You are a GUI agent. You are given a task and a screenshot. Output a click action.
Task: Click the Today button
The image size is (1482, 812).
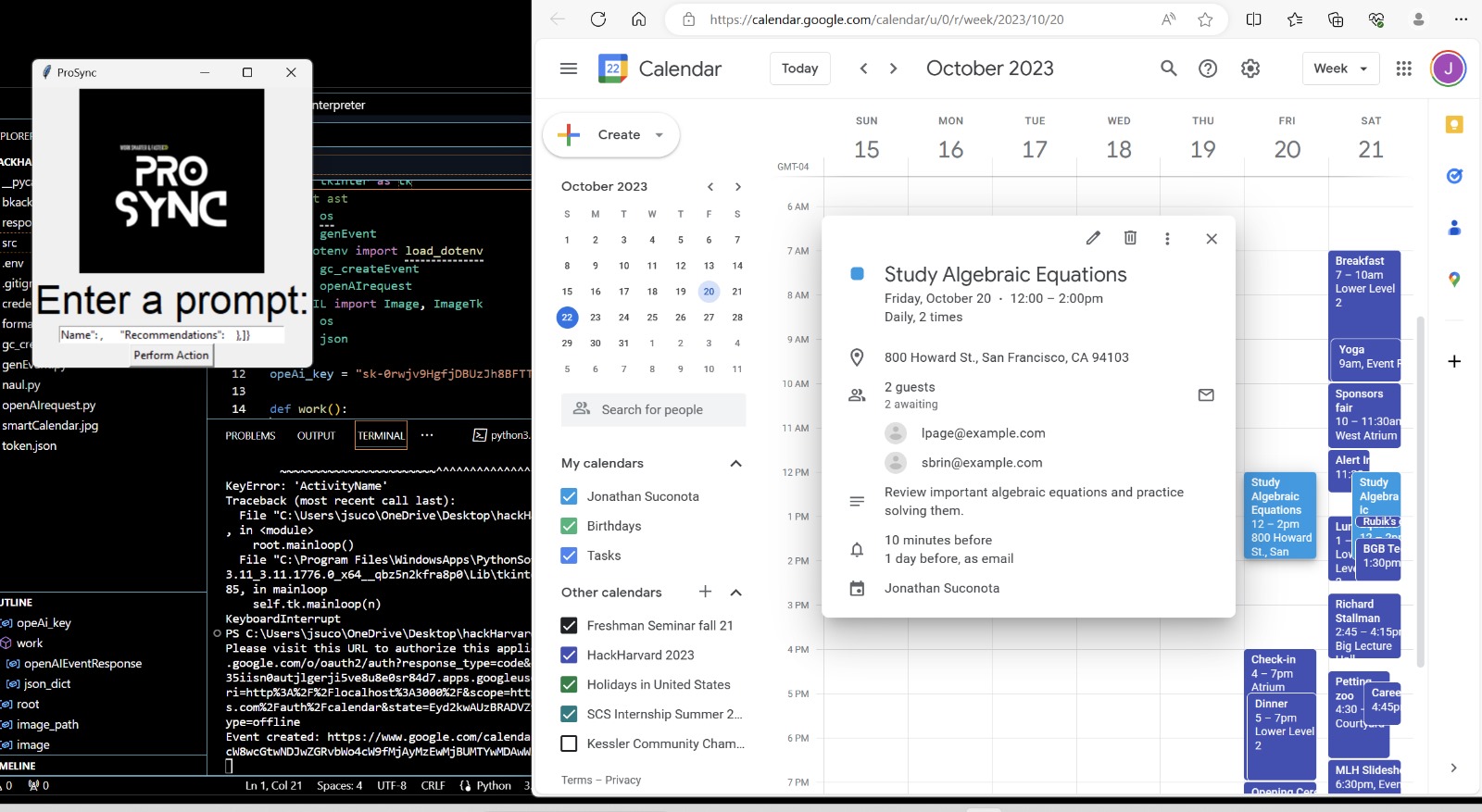(800, 69)
